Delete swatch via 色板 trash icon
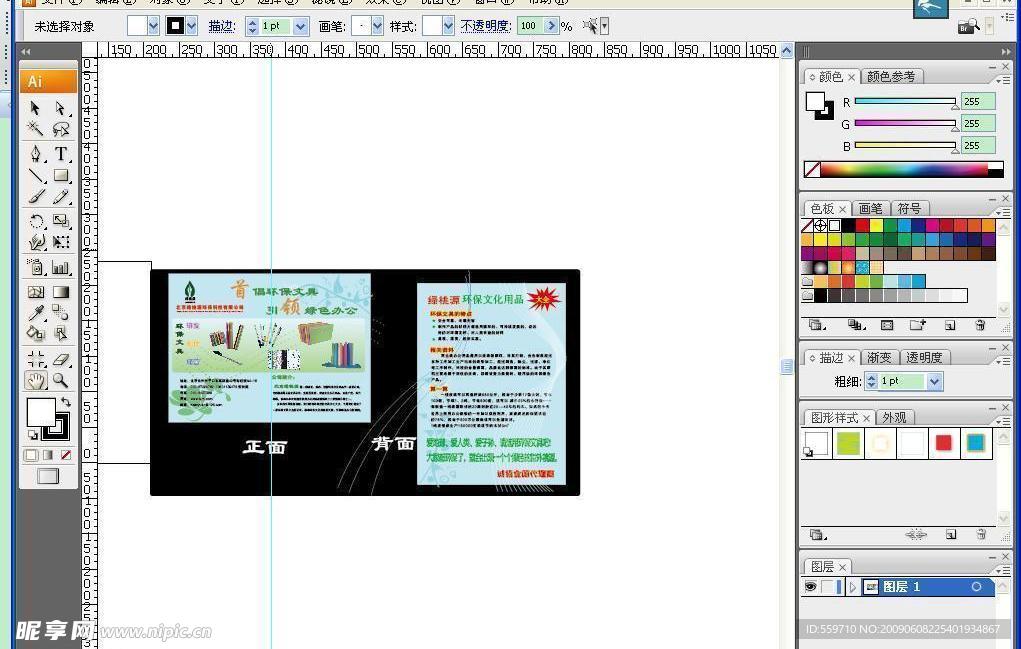Screen dimensions: 1021x649 click(980, 325)
